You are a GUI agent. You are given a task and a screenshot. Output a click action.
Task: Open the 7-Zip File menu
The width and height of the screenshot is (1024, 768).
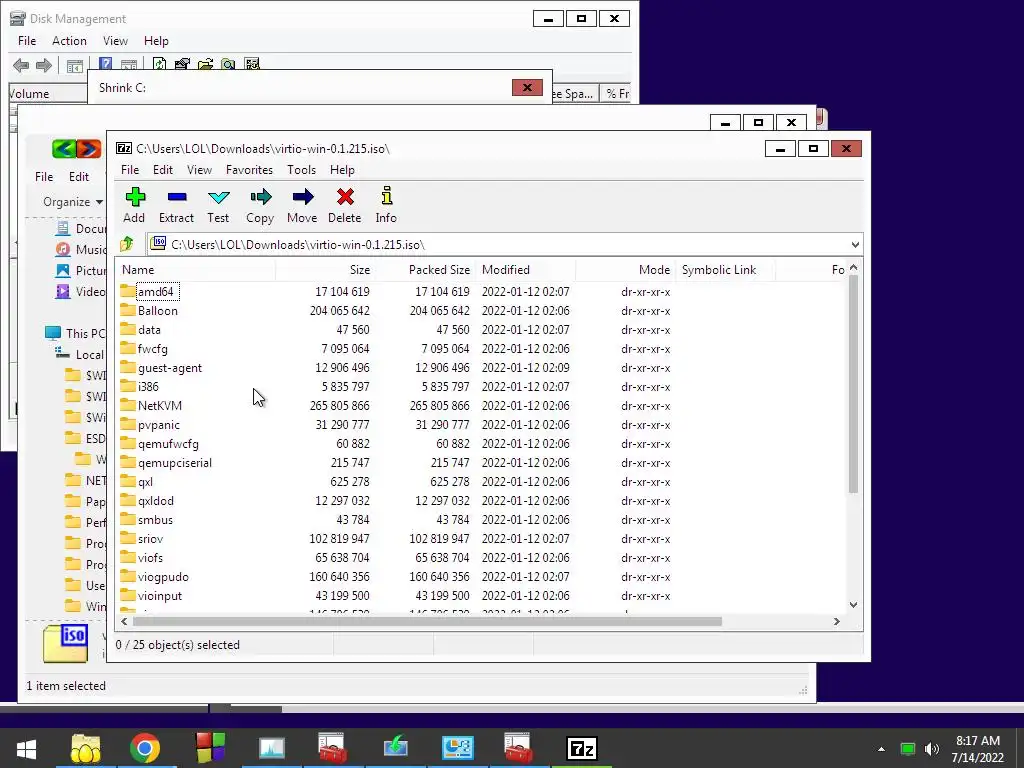130,170
